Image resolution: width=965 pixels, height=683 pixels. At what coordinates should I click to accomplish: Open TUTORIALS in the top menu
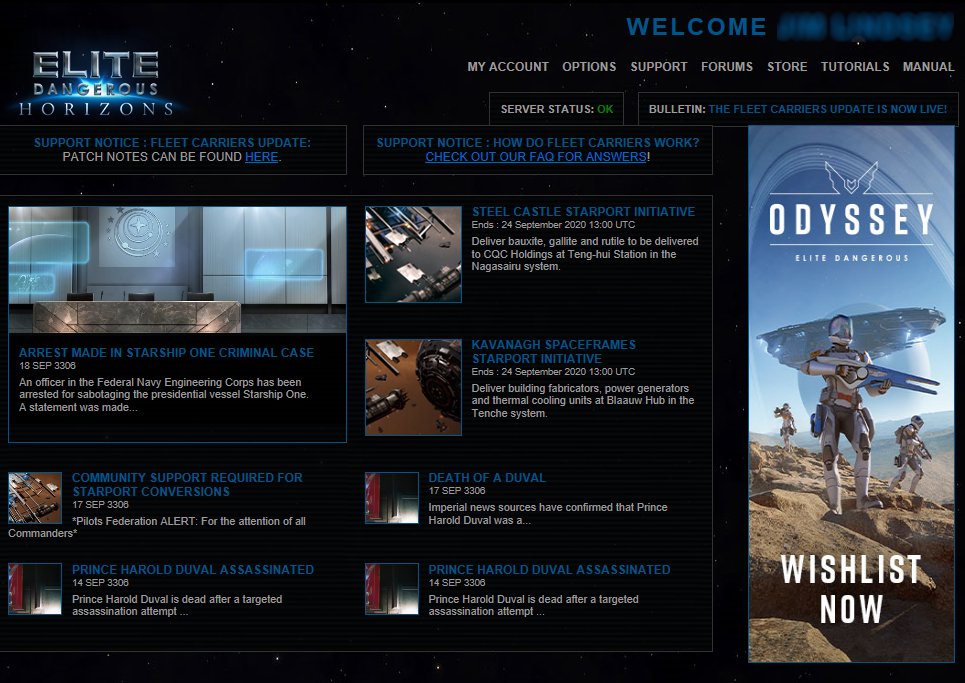pos(855,66)
